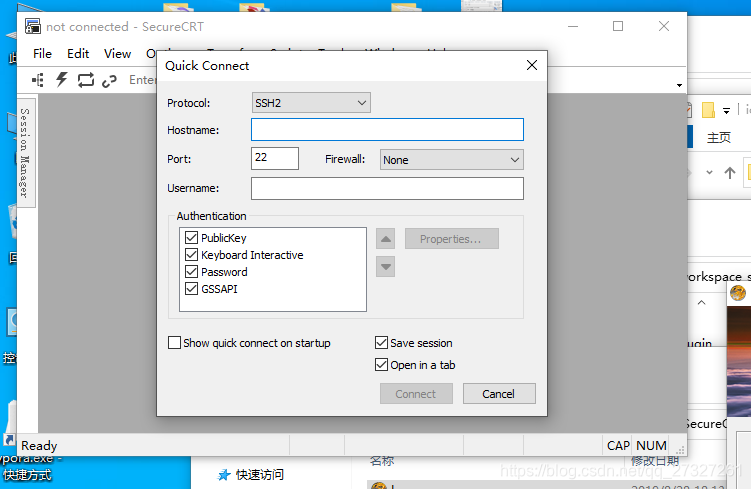Image resolution: width=751 pixels, height=489 pixels.
Task: Maximize the SecureCRT window
Action: coord(618,26)
